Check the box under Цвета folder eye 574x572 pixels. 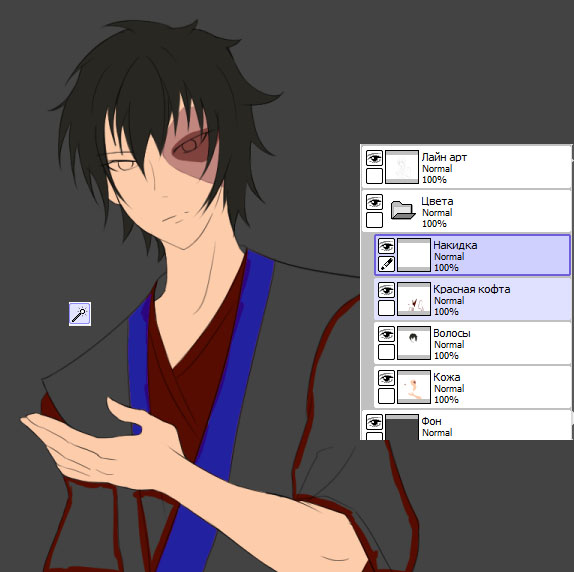(374, 220)
